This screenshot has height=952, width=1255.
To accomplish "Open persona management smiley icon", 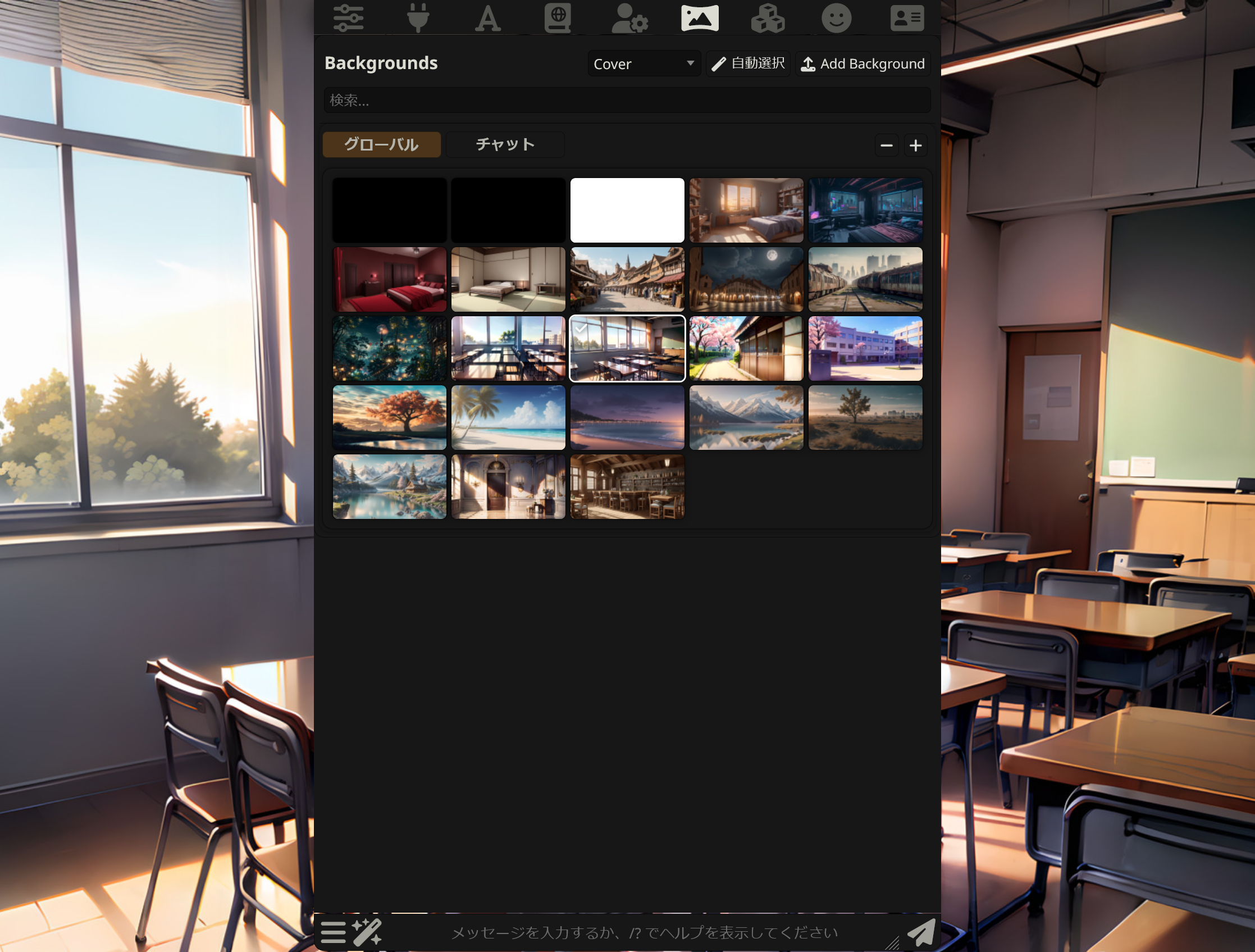I will [836, 18].
